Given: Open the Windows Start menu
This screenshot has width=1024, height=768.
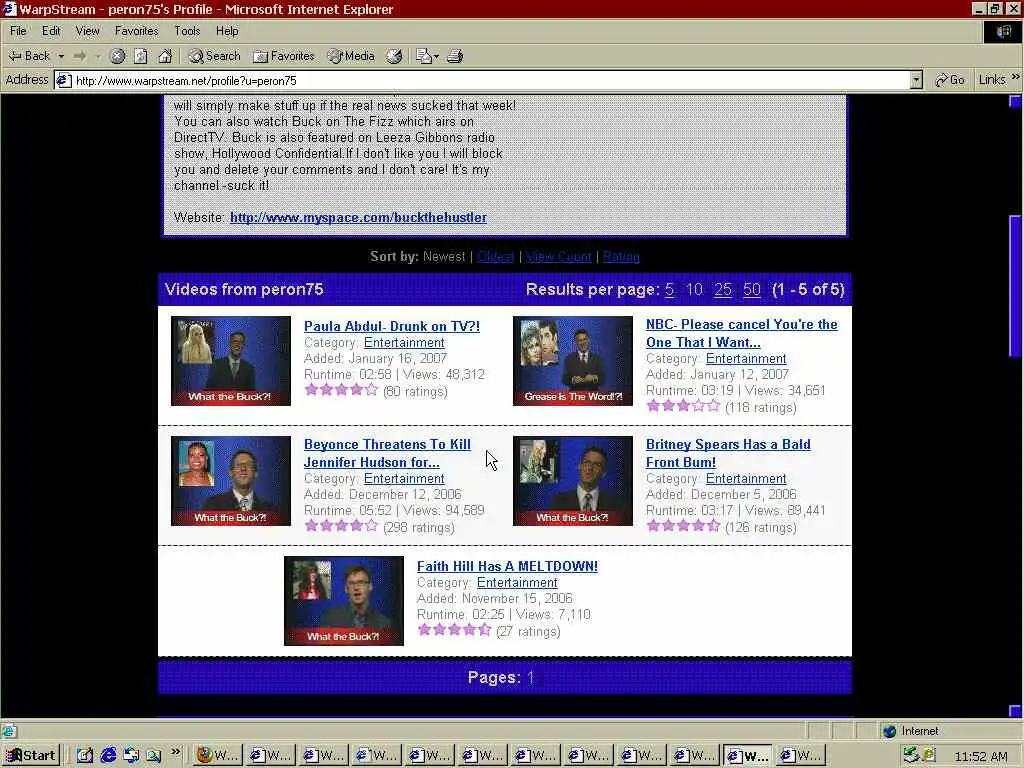Looking at the screenshot, I should pos(31,755).
